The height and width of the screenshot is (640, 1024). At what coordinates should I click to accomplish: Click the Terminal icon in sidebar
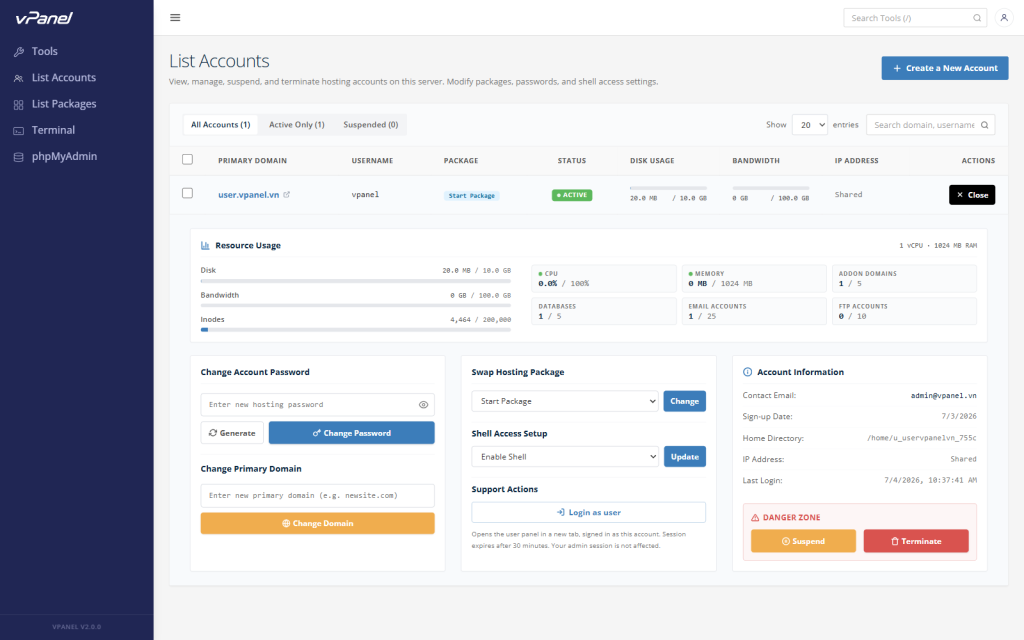pos(19,131)
